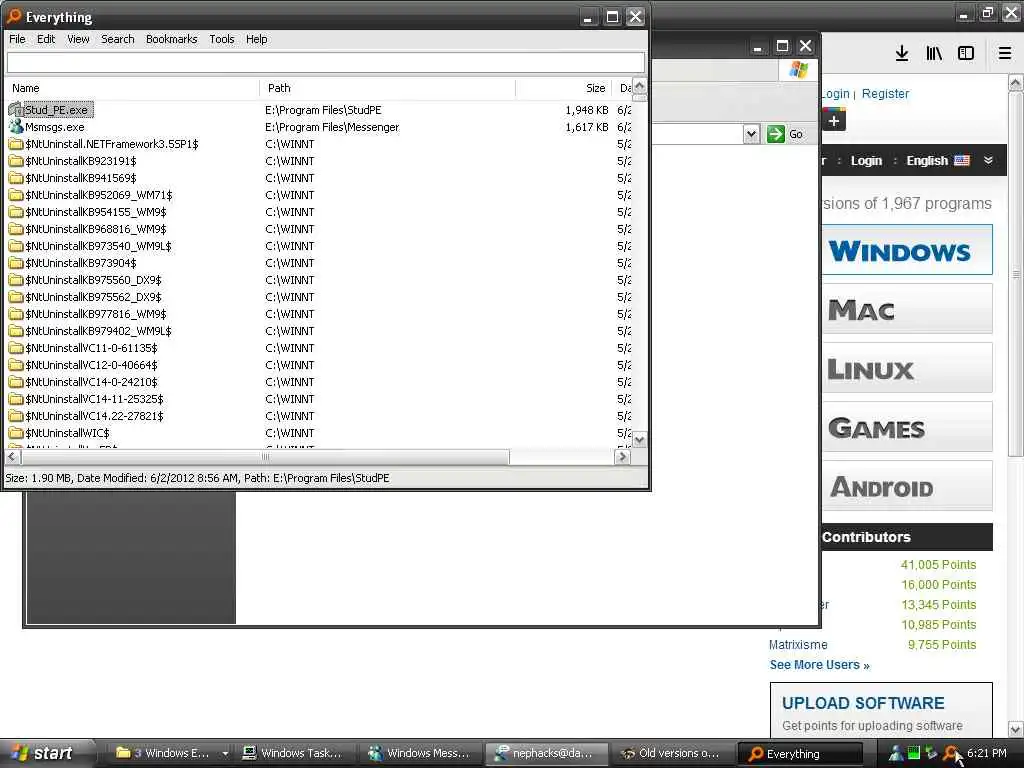Open Firefox downloads arrow icon
This screenshot has height=768, width=1024.
[x=902, y=53]
